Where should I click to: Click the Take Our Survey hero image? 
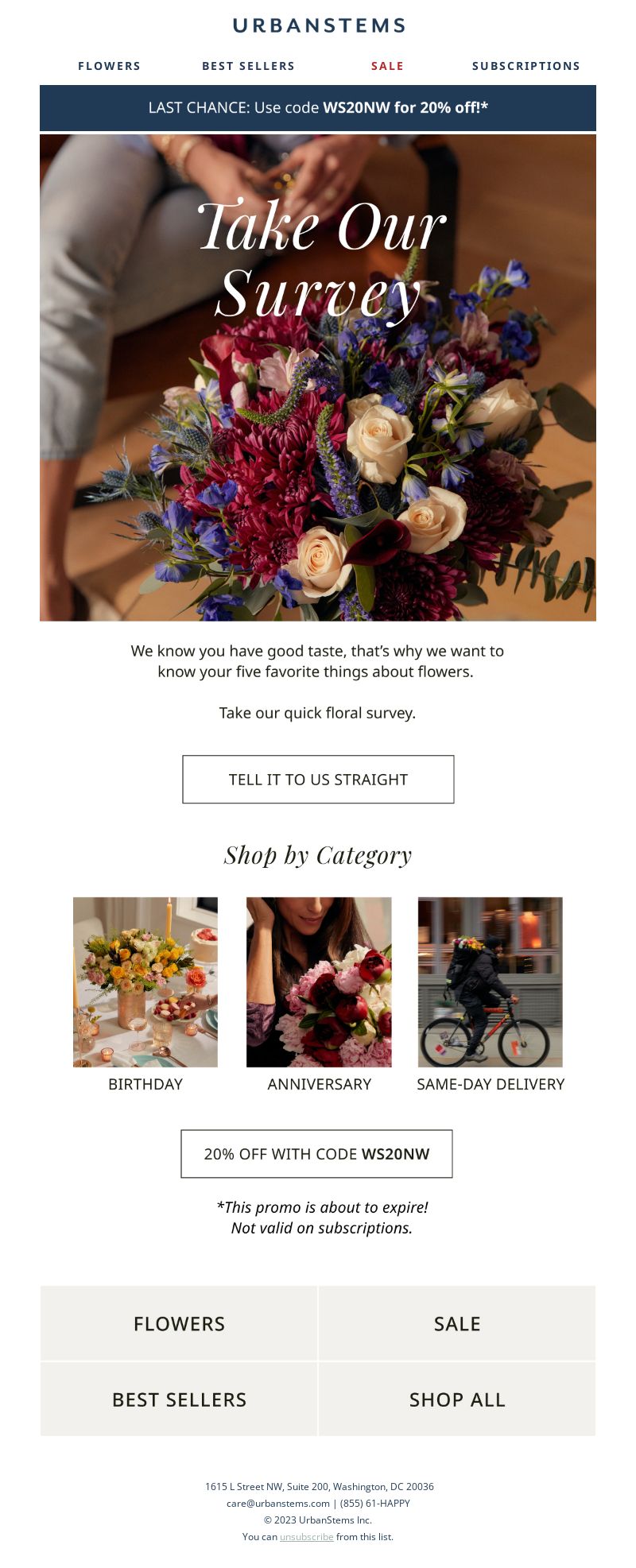pos(318,377)
